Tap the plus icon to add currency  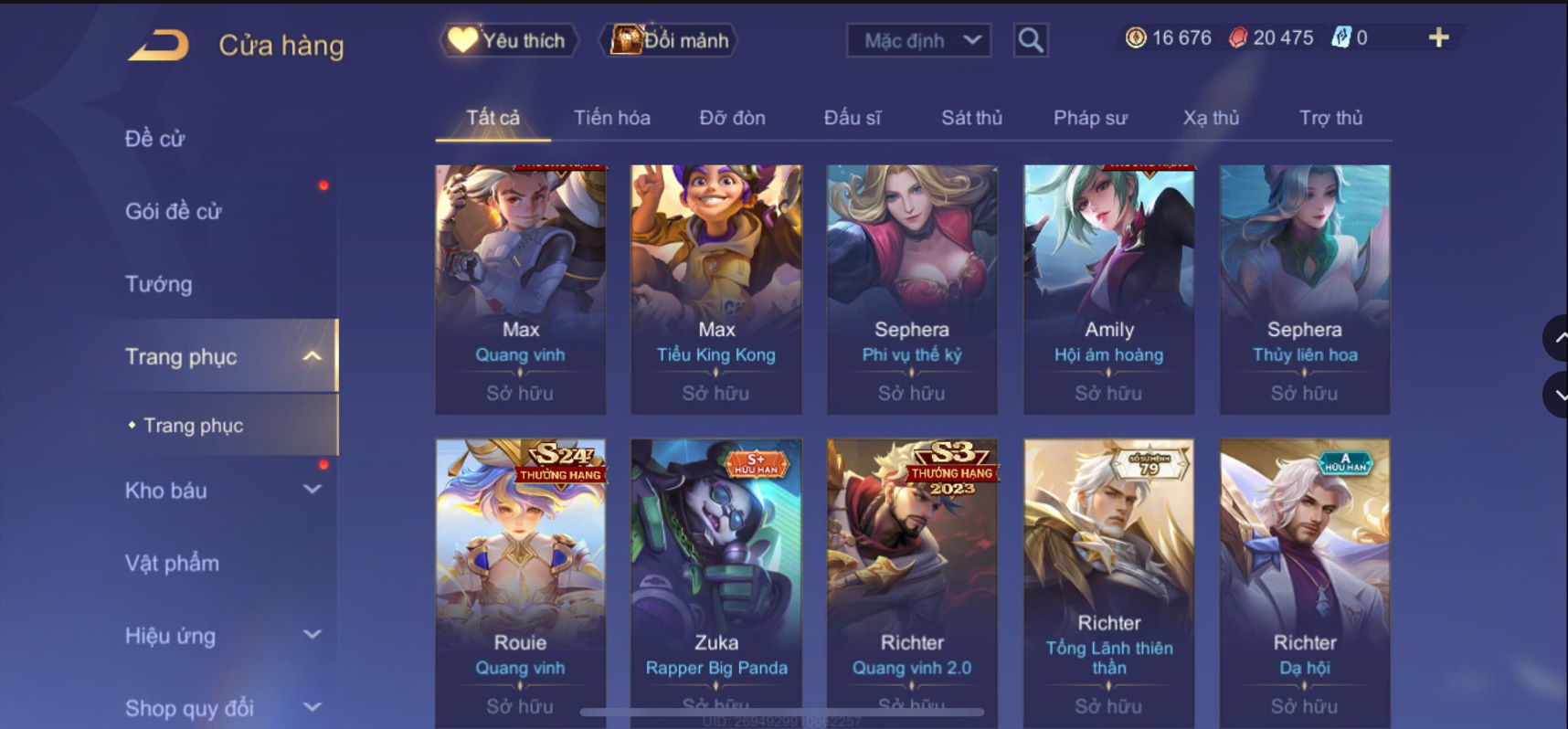tap(1438, 37)
